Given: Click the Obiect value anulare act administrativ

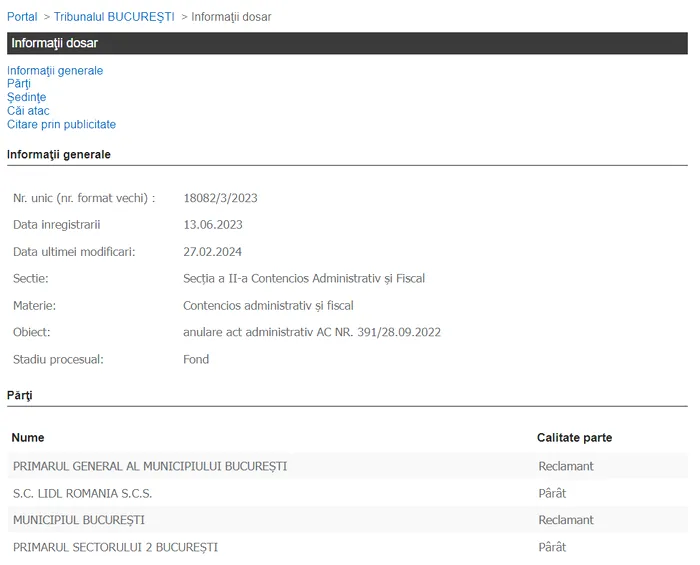Looking at the screenshot, I should click(x=312, y=332).
